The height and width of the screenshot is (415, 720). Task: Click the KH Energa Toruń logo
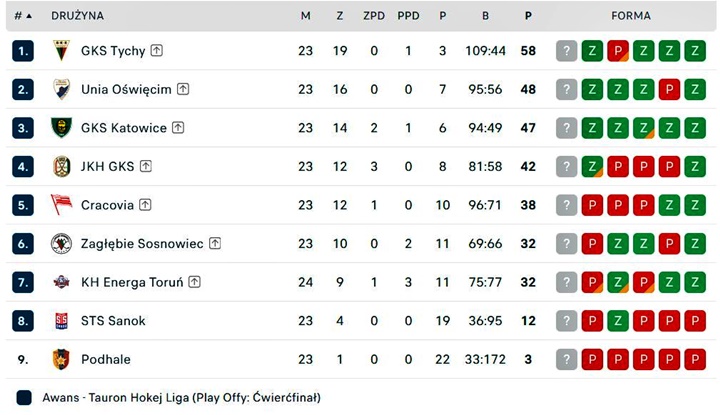tap(61, 282)
